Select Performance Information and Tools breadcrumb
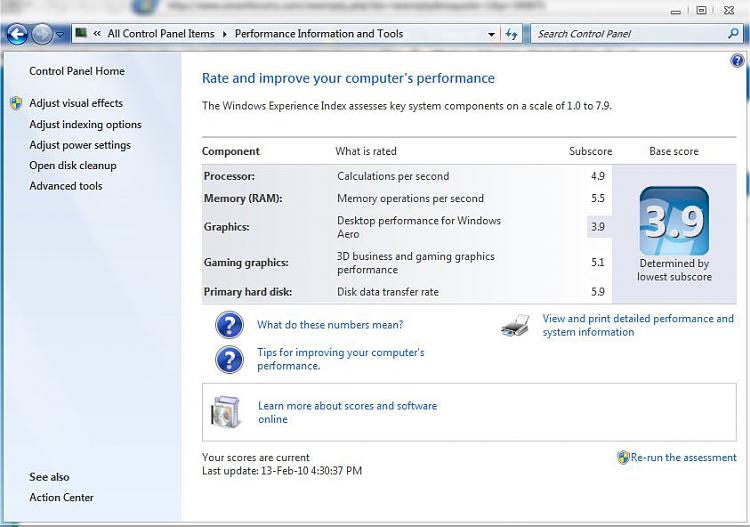Screen dimensions: 750x527 (x=319, y=33)
